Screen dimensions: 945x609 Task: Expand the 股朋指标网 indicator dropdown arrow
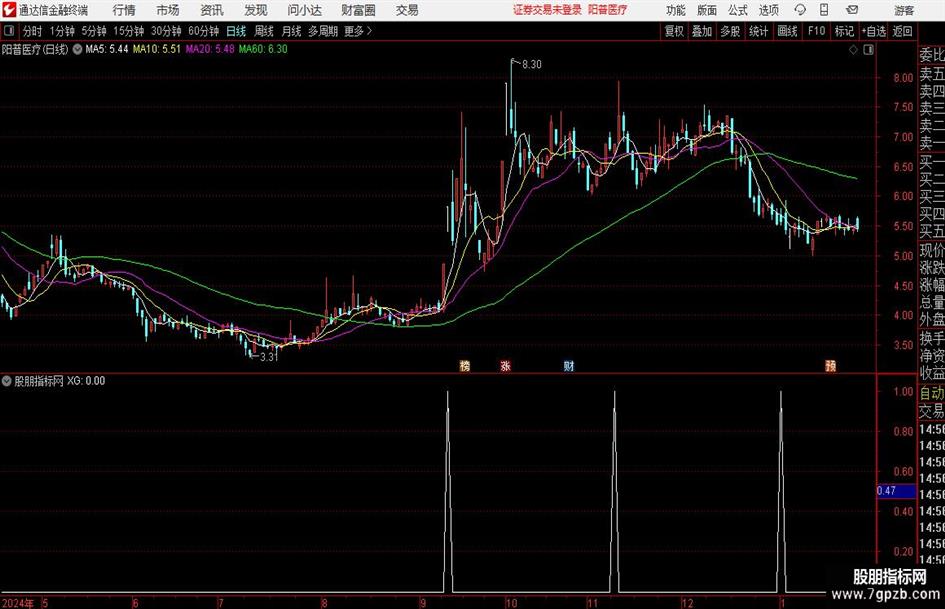pyautogui.click(x=7, y=381)
